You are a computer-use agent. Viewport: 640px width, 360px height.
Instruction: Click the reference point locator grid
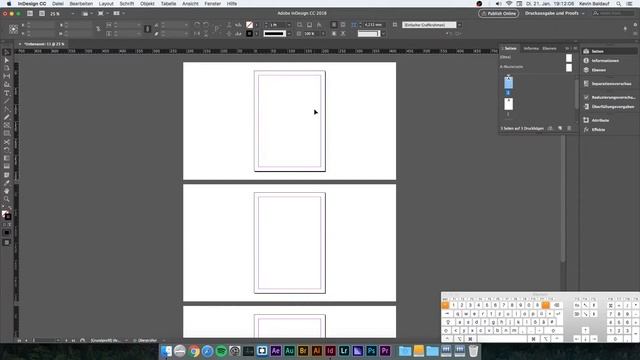click(13, 29)
